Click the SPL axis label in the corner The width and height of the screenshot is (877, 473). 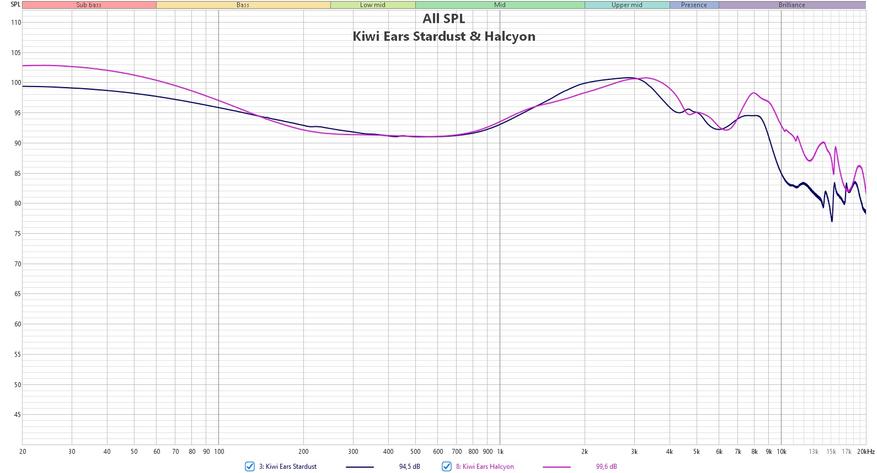(x=15, y=4)
